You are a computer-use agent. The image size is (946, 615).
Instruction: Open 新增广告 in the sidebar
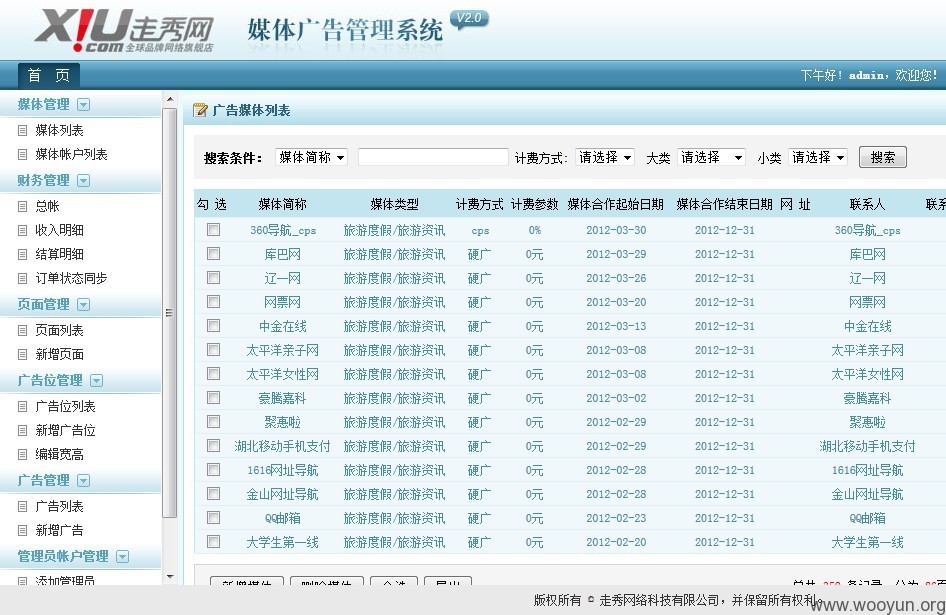pos(59,531)
